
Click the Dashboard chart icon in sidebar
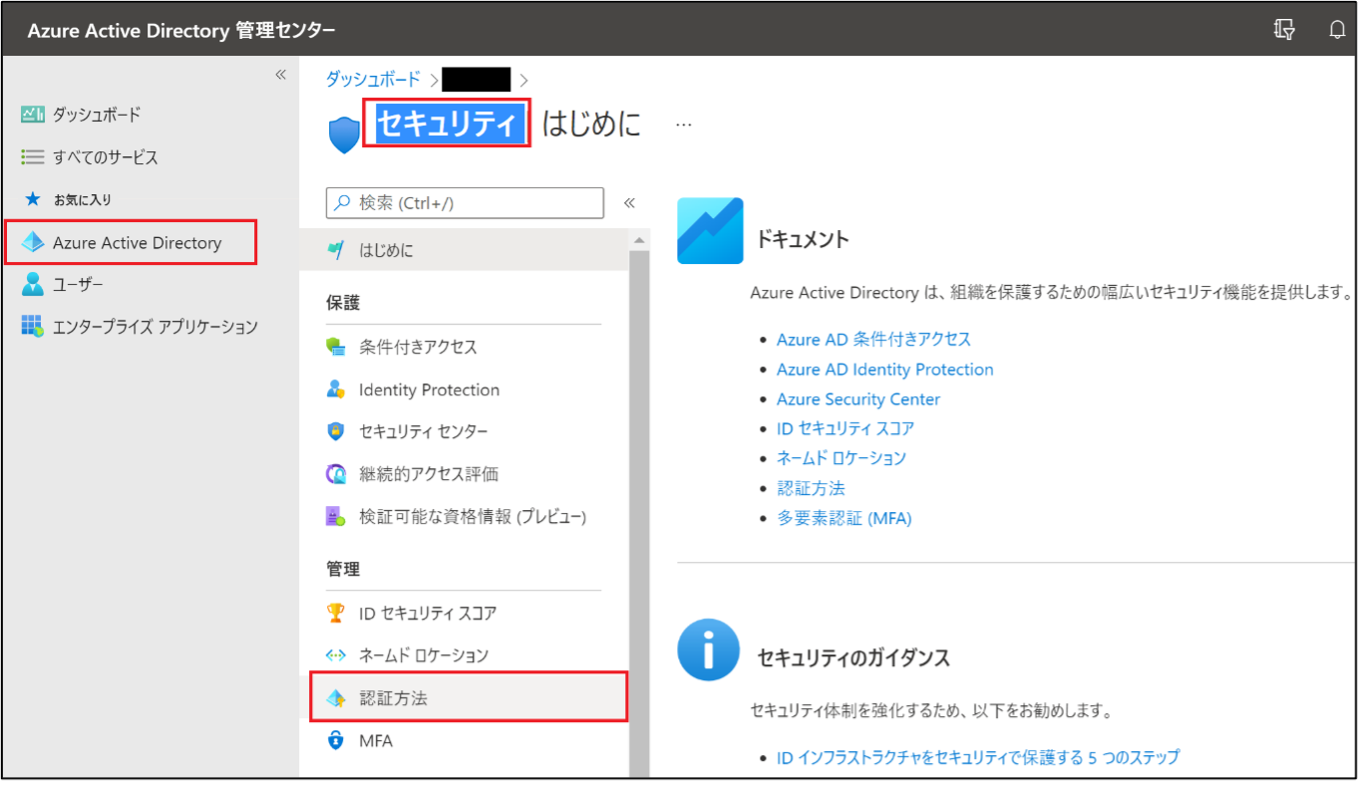pos(33,115)
